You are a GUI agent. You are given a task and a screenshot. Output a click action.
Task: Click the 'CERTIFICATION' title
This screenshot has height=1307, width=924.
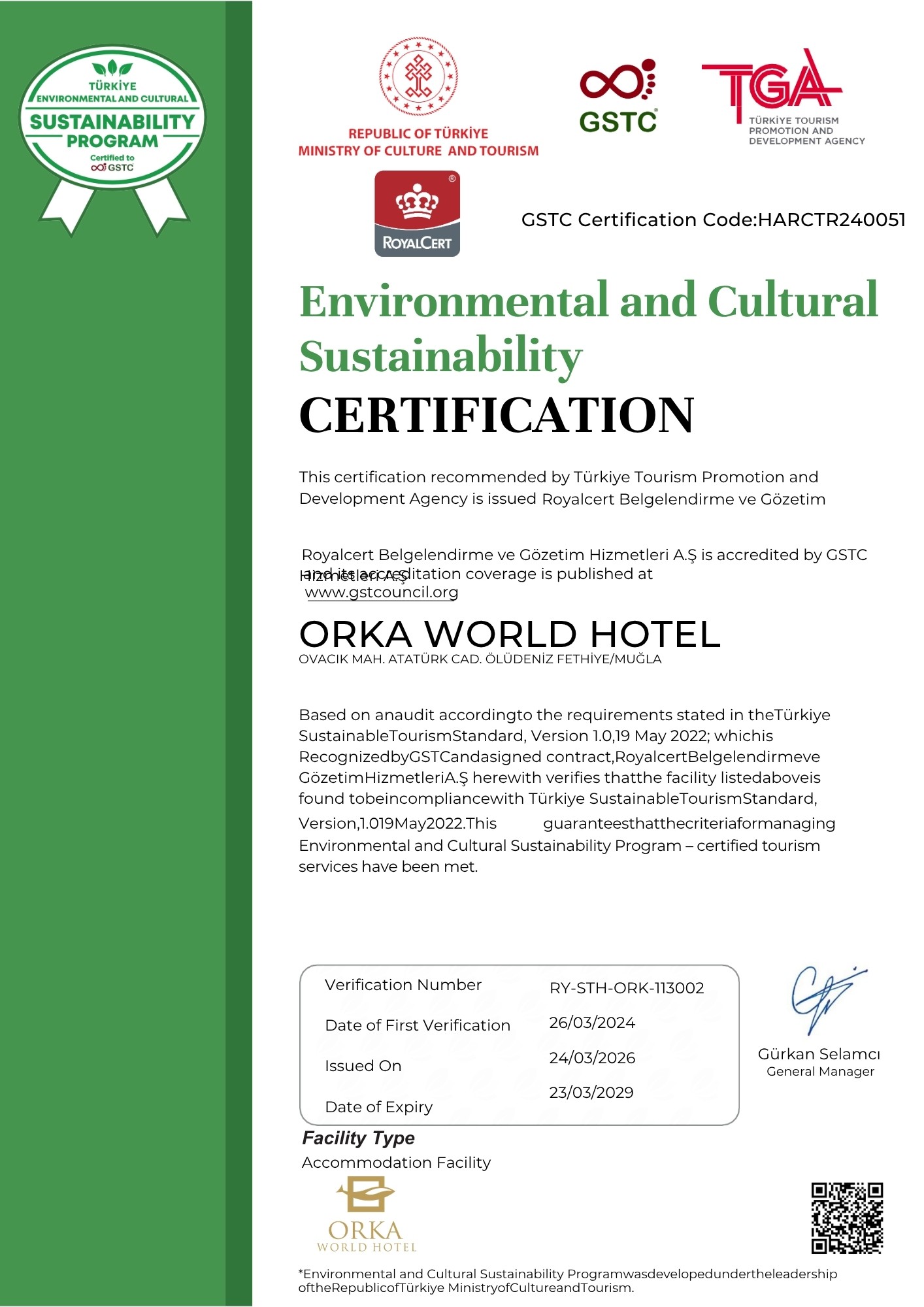click(x=497, y=415)
